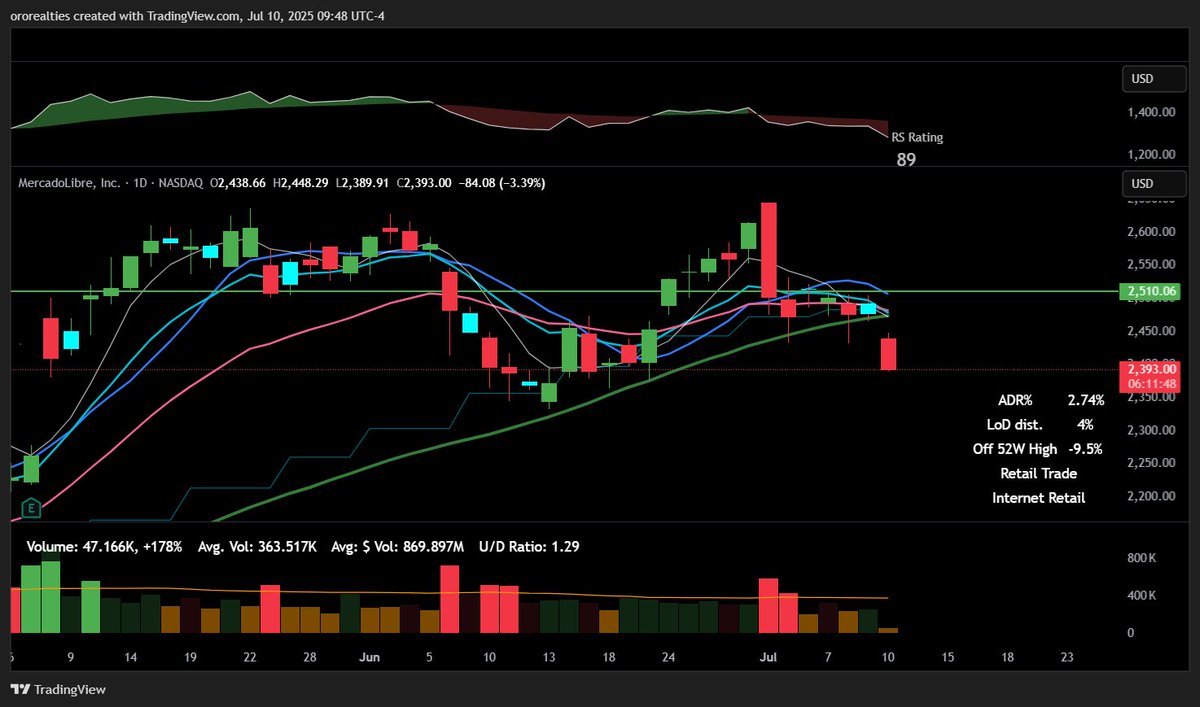The height and width of the screenshot is (707, 1200).
Task: Click the 14 date label on time axis
Action: point(129,658)
